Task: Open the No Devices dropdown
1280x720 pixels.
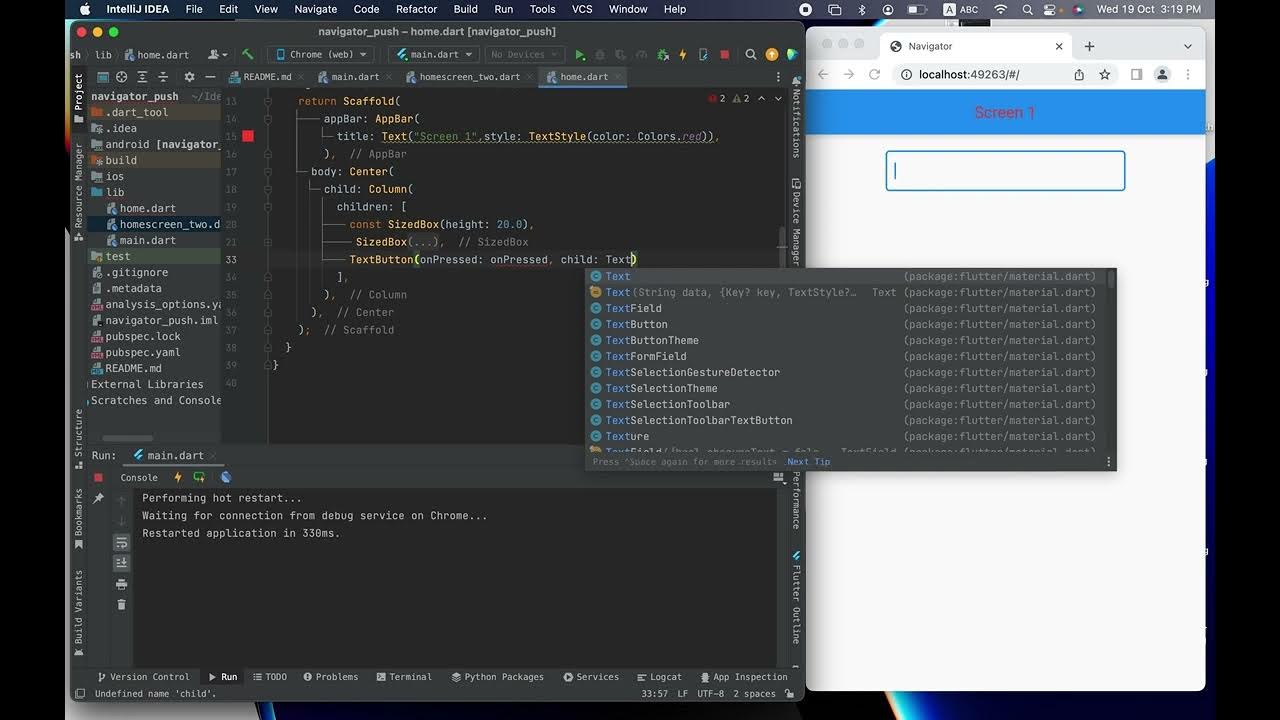Action: click(524, 55)
